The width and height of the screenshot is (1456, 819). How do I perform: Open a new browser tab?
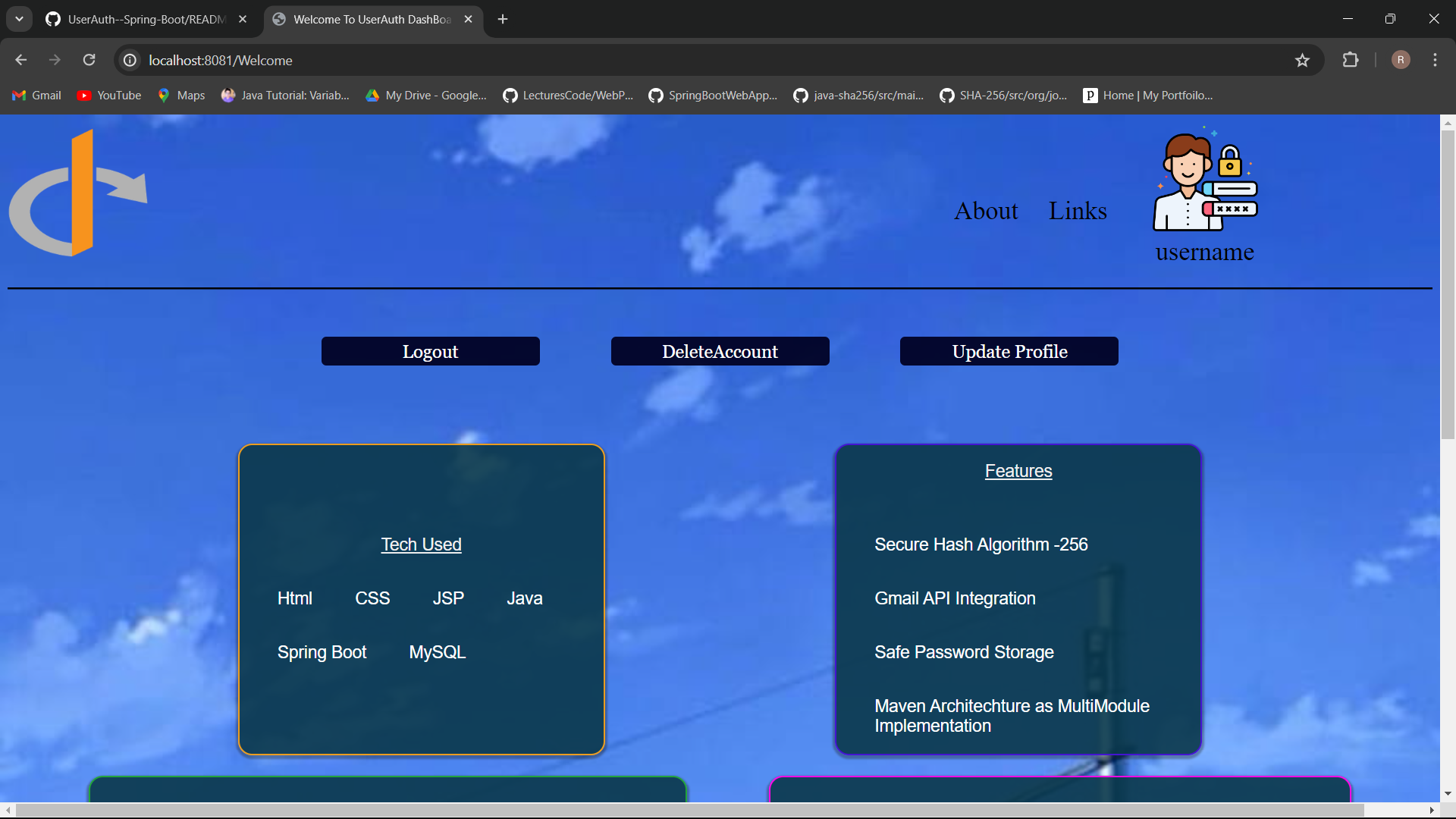coord(503,19)
